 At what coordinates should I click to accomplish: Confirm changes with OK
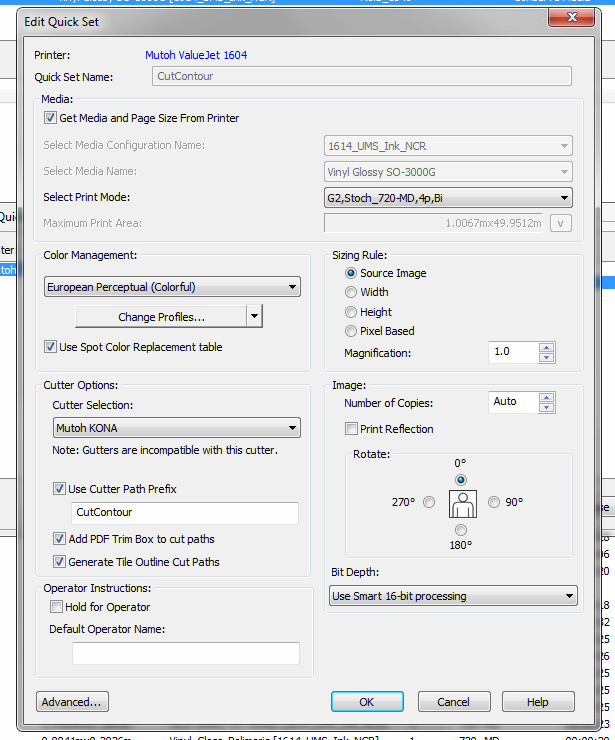point(367,702)
